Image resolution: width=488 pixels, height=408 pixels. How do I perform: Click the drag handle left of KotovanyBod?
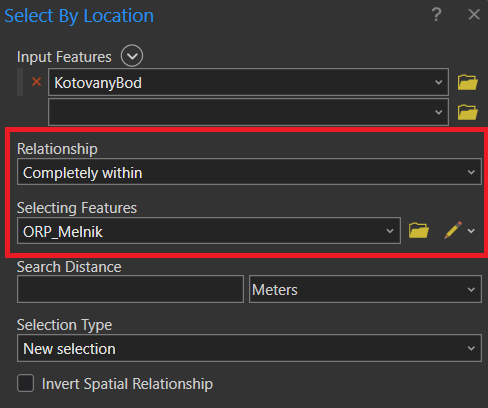click(x=20, y=82)
